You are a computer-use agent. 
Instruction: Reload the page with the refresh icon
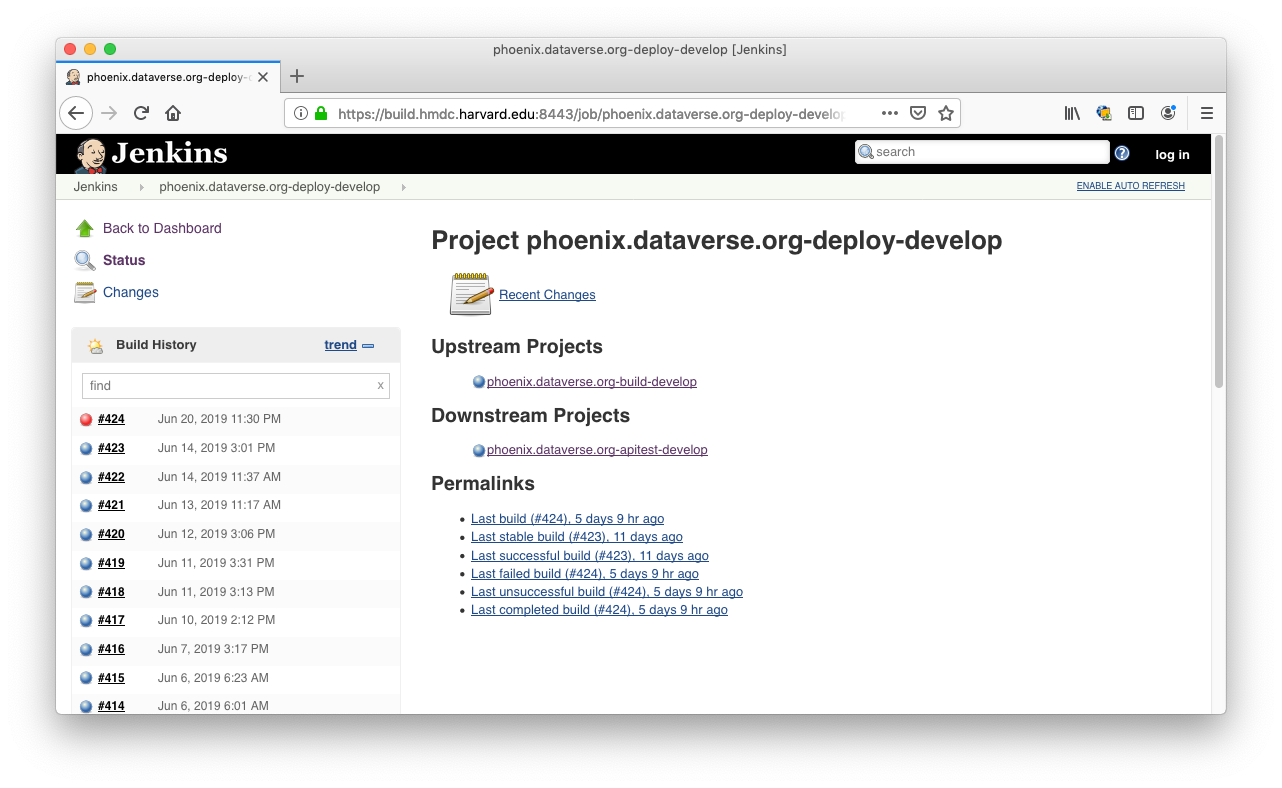click(141, 113)
